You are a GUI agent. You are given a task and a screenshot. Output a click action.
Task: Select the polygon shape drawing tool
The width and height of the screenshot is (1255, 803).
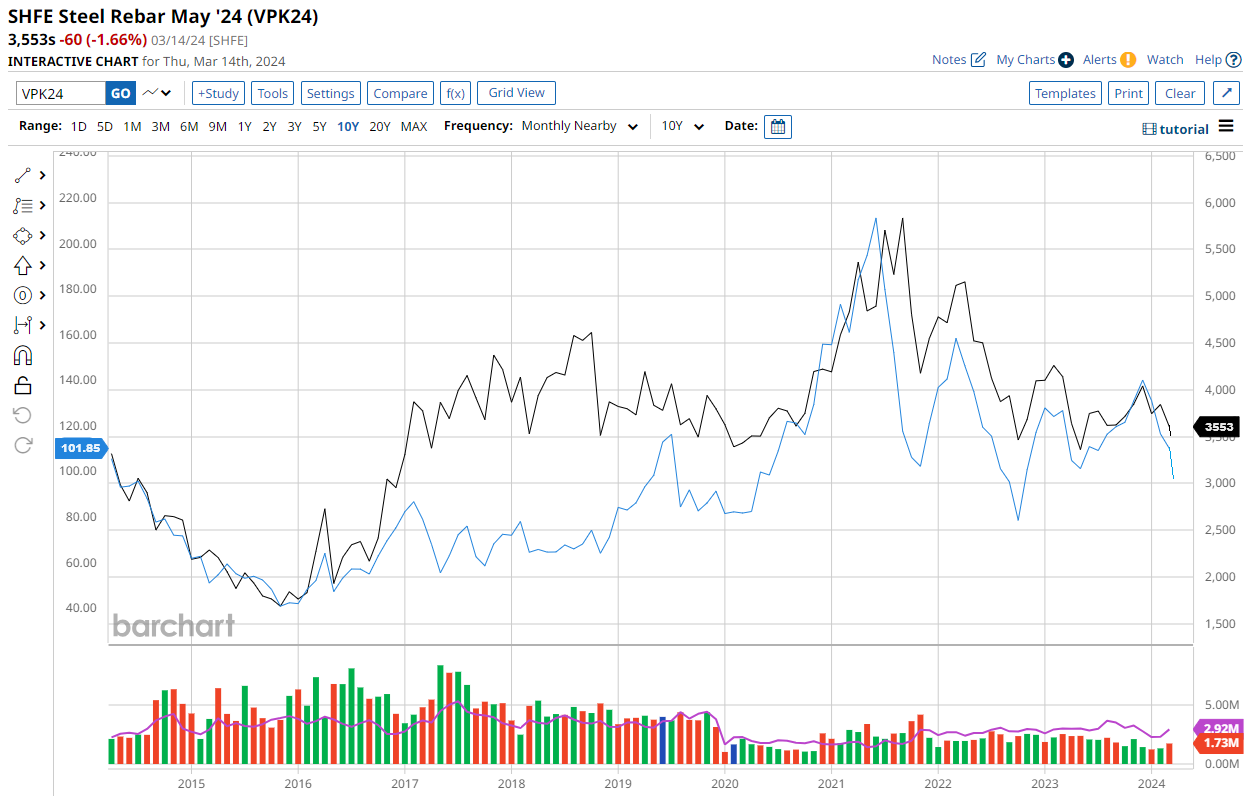click(x=23, y=235)
